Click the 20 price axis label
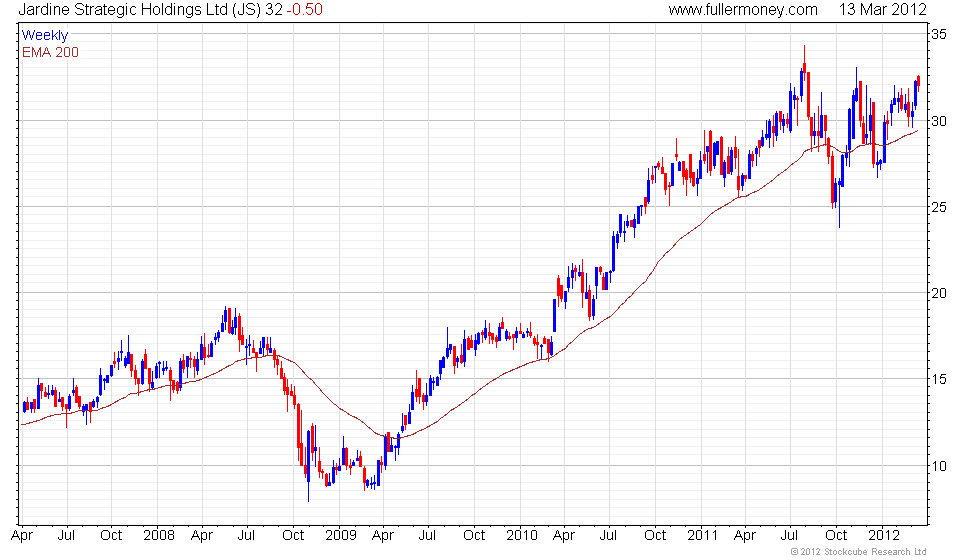The image size is (980, 560). click(x=938, y=293)
